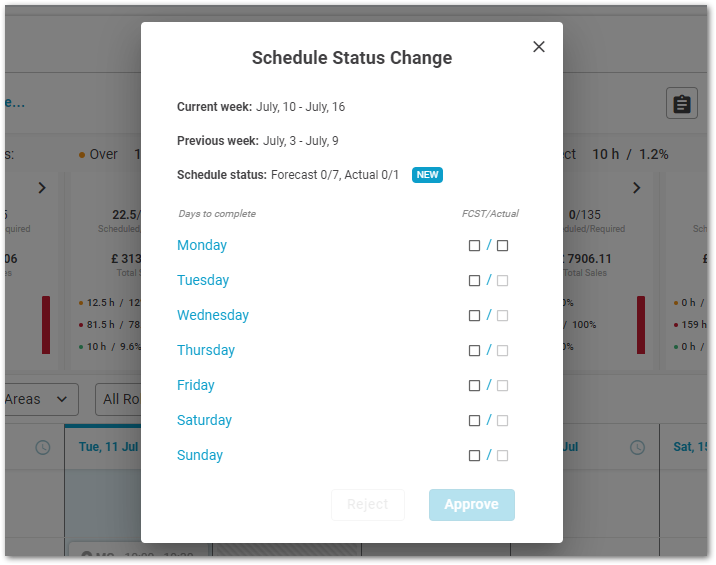Open the Saturday day link
This screenshot has height=565, width=716.
(x=204, y=420)
